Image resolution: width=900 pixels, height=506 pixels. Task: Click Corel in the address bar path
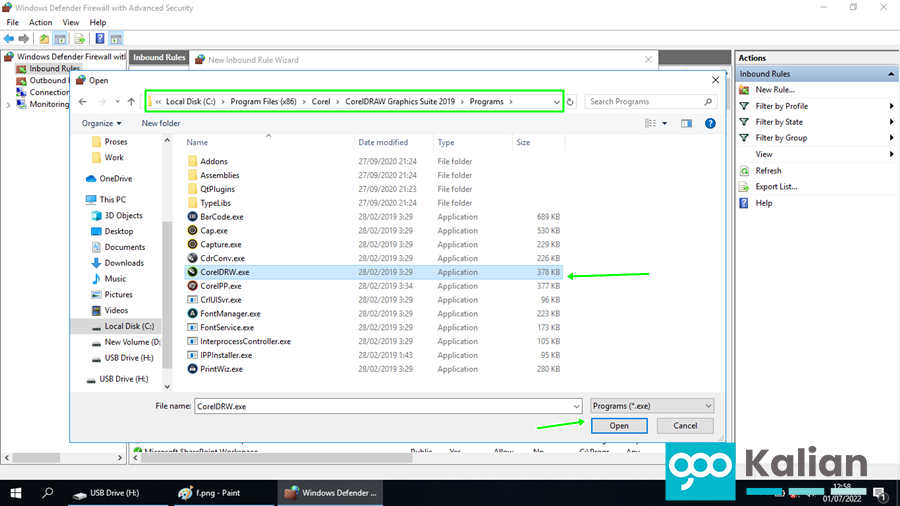(x=321, y=102)
